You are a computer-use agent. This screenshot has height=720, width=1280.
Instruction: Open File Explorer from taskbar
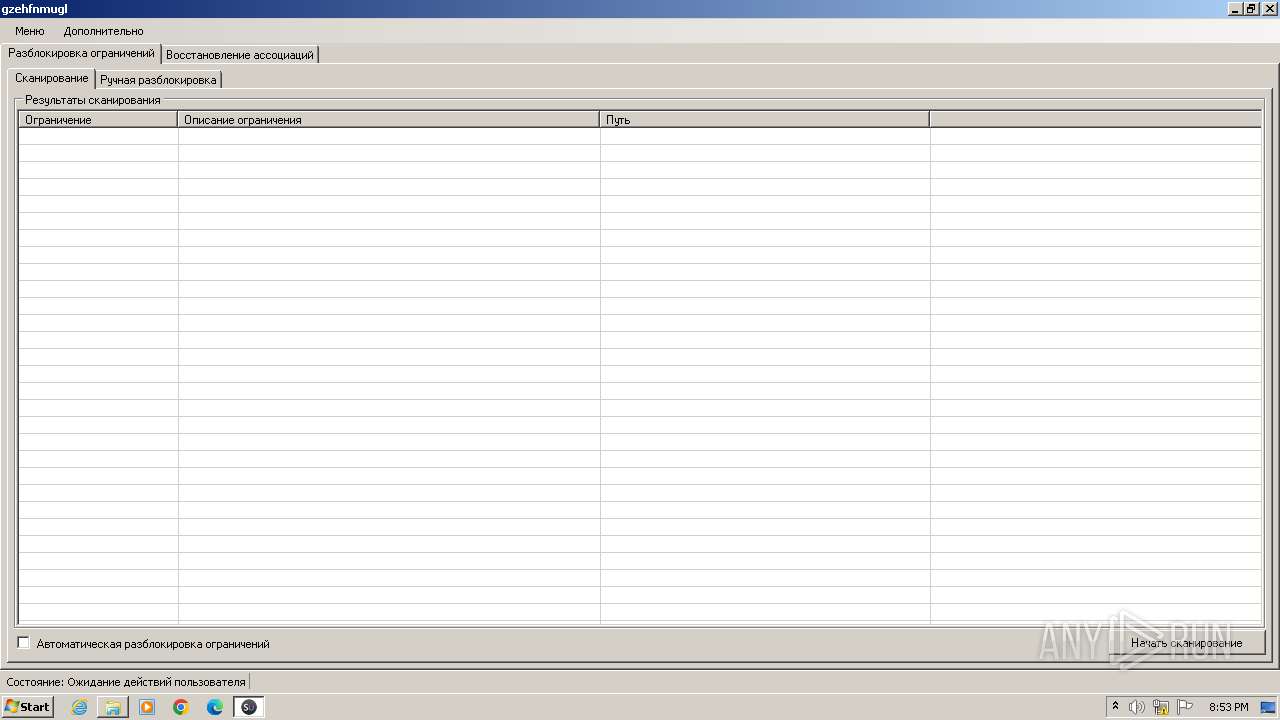click(x=113, y=707)
